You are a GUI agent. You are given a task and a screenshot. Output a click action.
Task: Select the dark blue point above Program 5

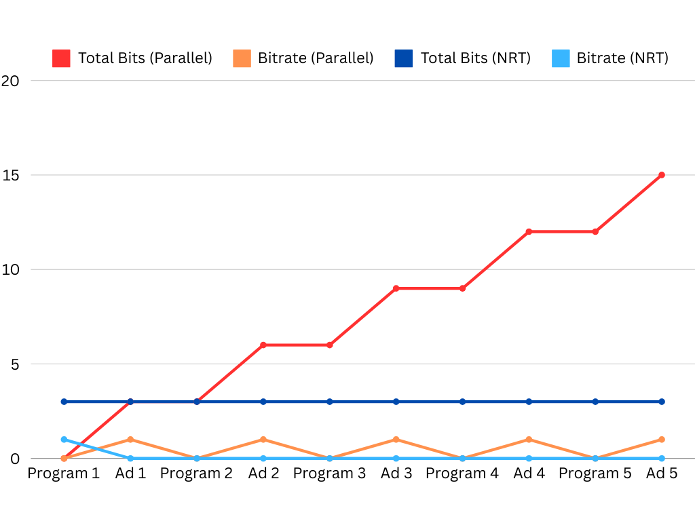[x=595, y=402]
